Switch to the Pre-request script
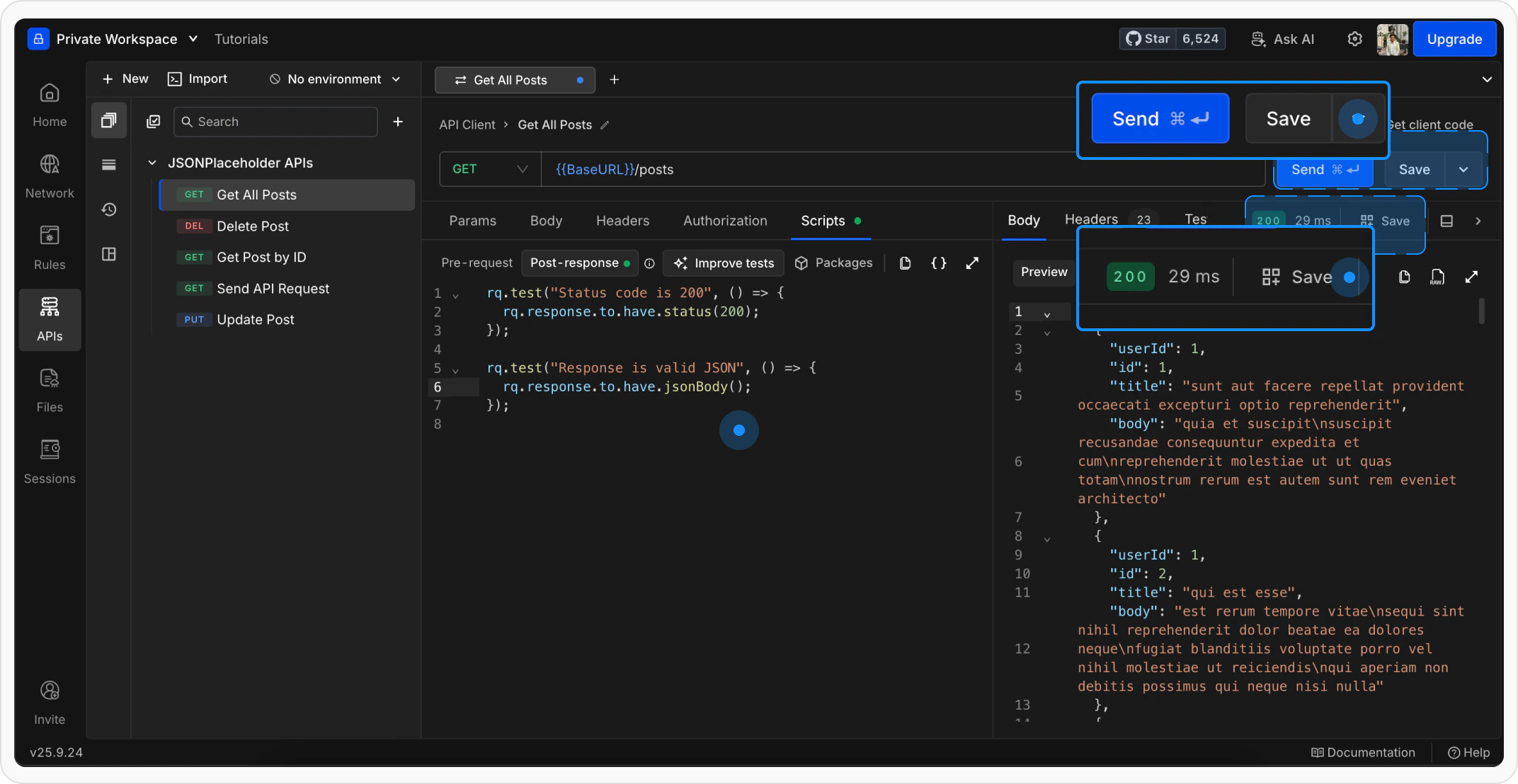 pyautogui.click(x=476, y=263)
